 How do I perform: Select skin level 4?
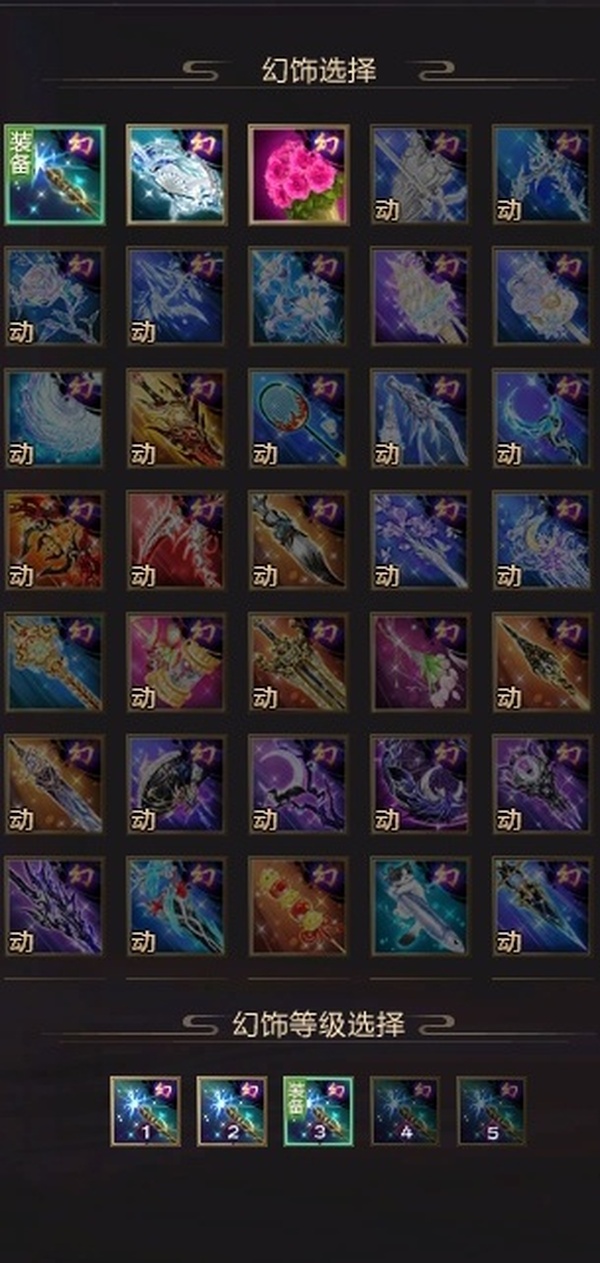(405, 1111)
